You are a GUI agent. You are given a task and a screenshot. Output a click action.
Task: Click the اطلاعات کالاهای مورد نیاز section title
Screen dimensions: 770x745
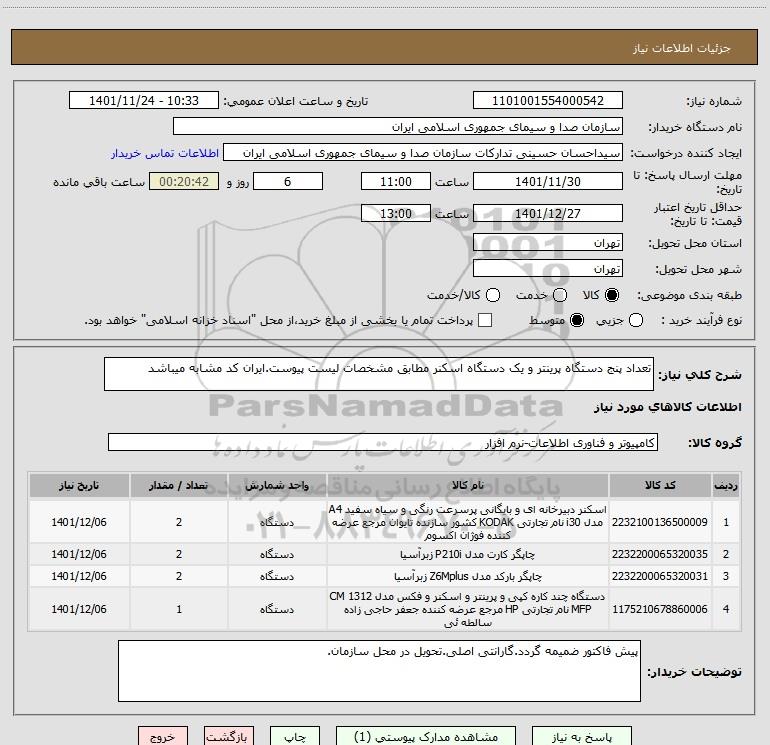[668, 407]
